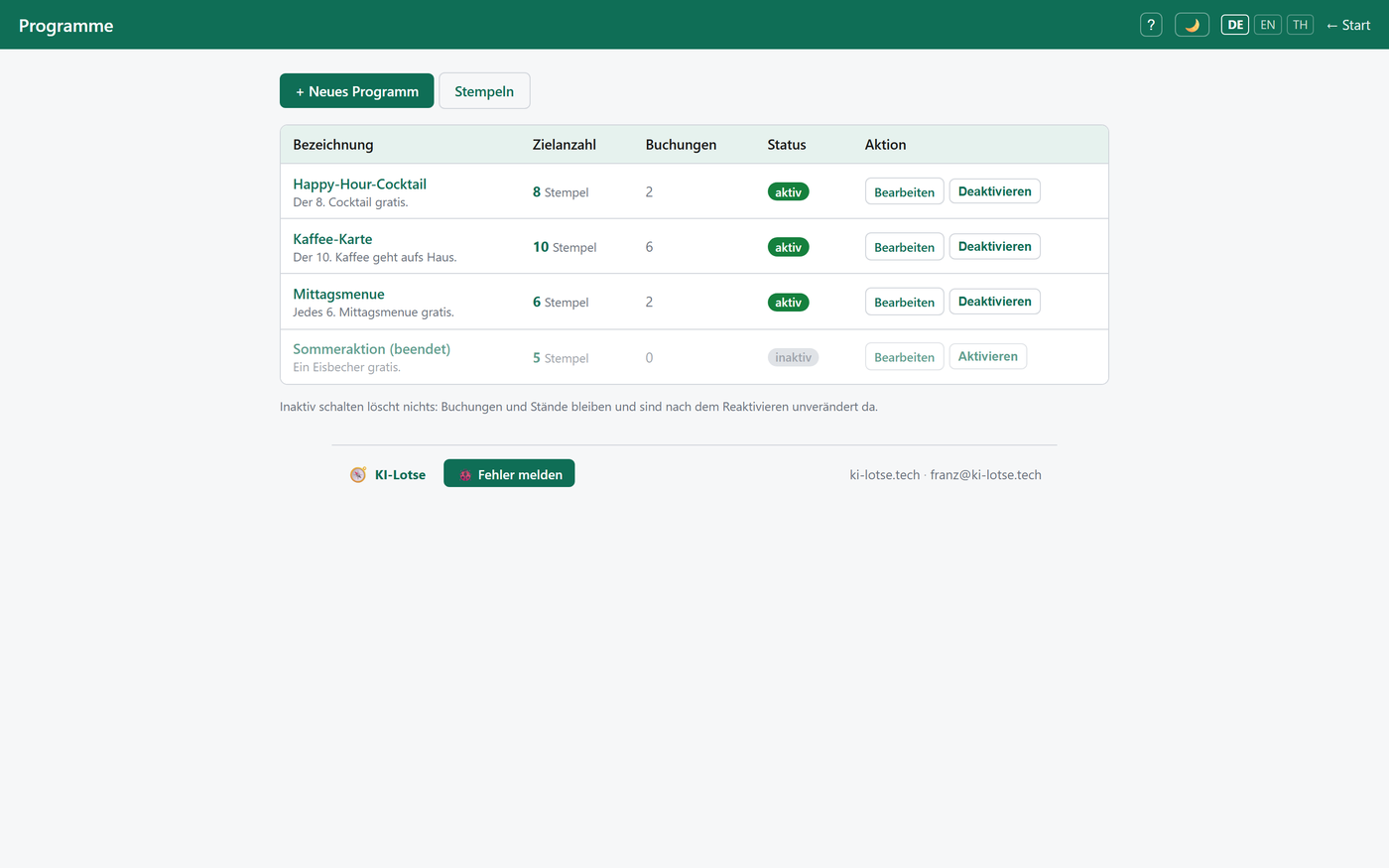
Task: Switch language to TH
Action: coord(1300,25)
